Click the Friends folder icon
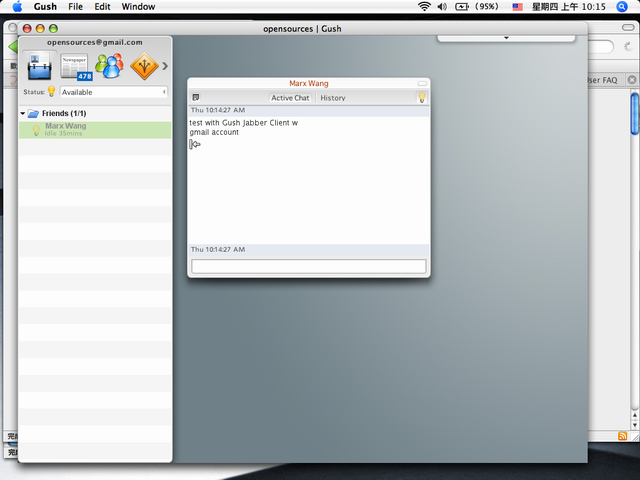 [33, 113]
